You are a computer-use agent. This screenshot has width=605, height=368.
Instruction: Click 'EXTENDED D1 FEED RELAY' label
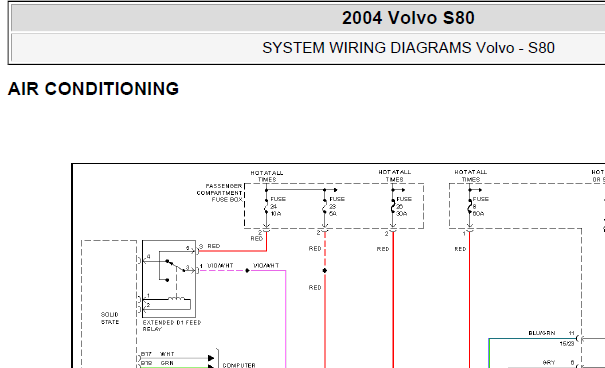[172, 326]
